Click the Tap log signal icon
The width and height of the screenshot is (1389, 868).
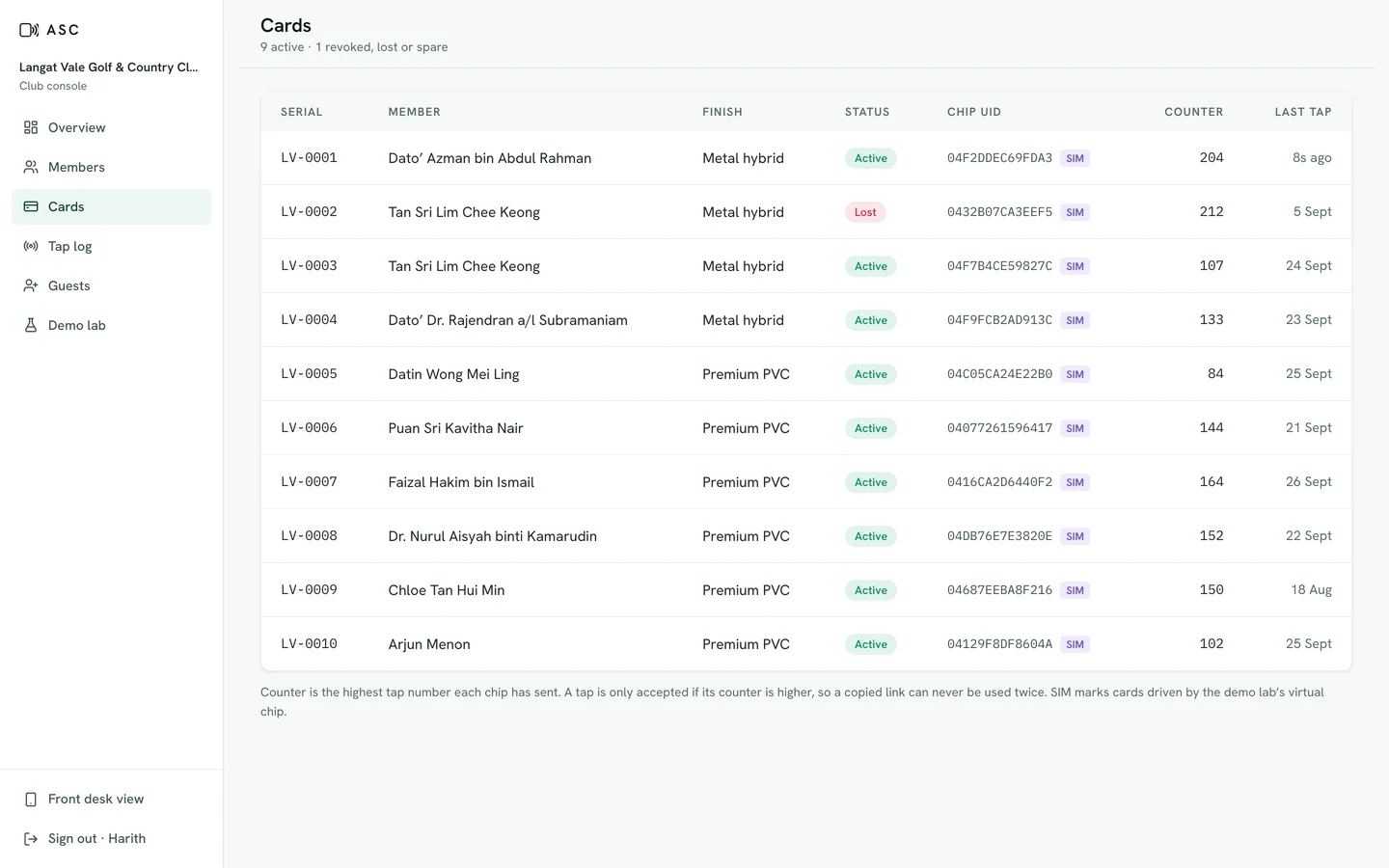coord(31,246)
